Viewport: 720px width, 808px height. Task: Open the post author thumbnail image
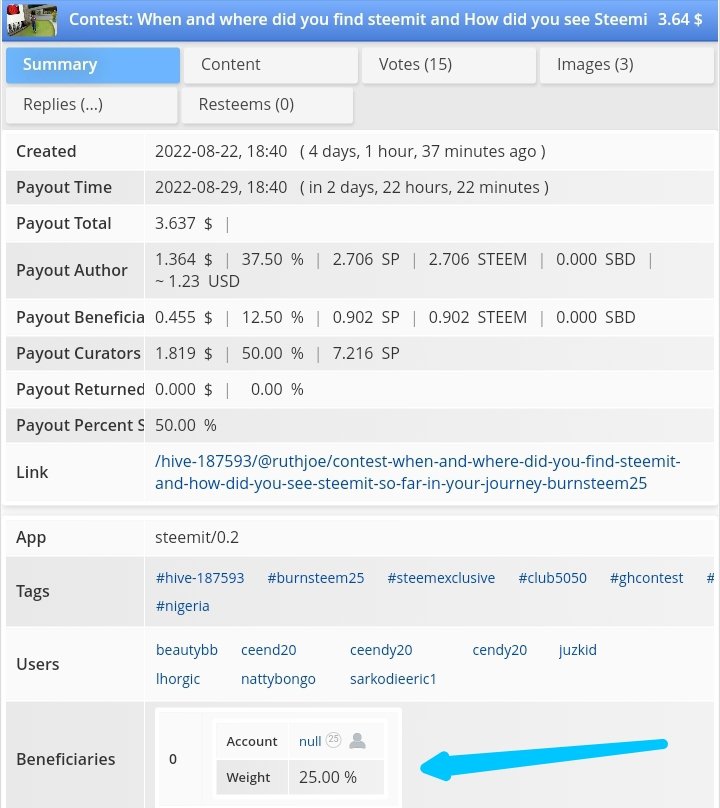pos(31,20)
